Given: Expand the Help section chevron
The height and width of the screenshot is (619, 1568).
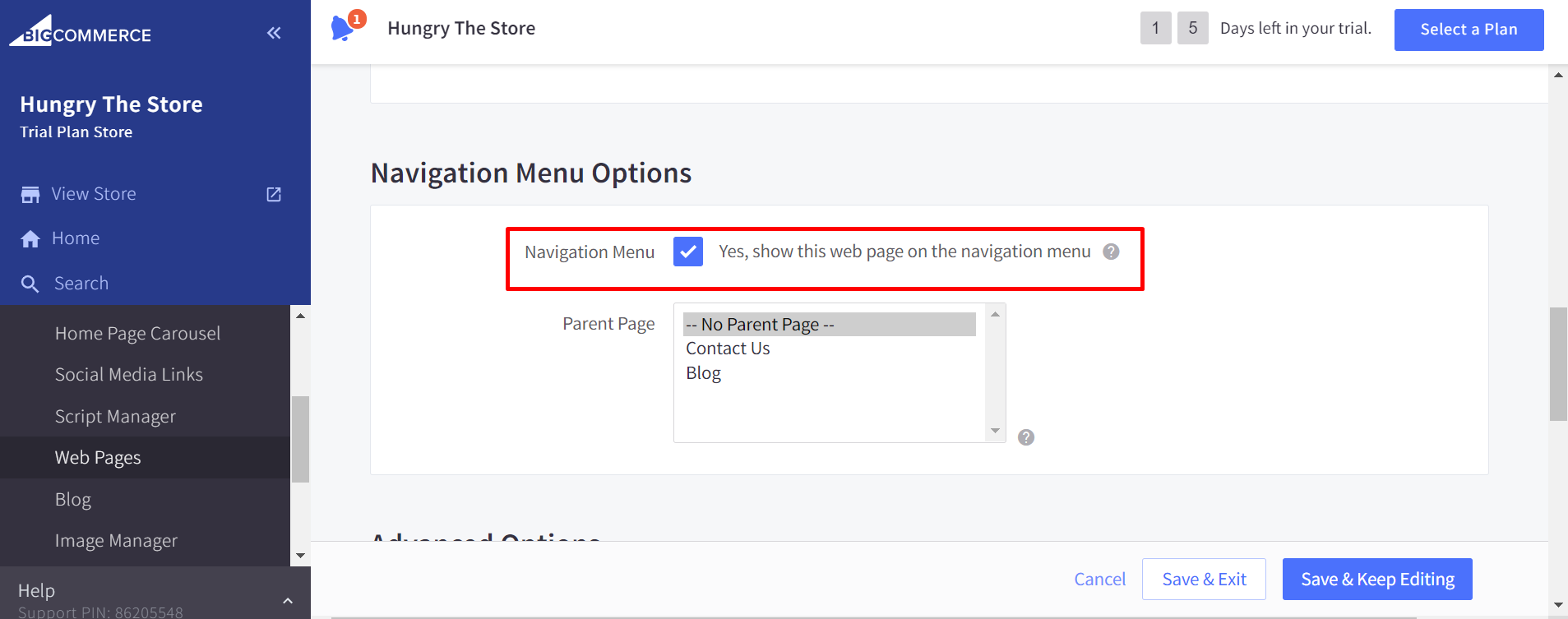Looking at the screenshot, I should pos(288,601).
